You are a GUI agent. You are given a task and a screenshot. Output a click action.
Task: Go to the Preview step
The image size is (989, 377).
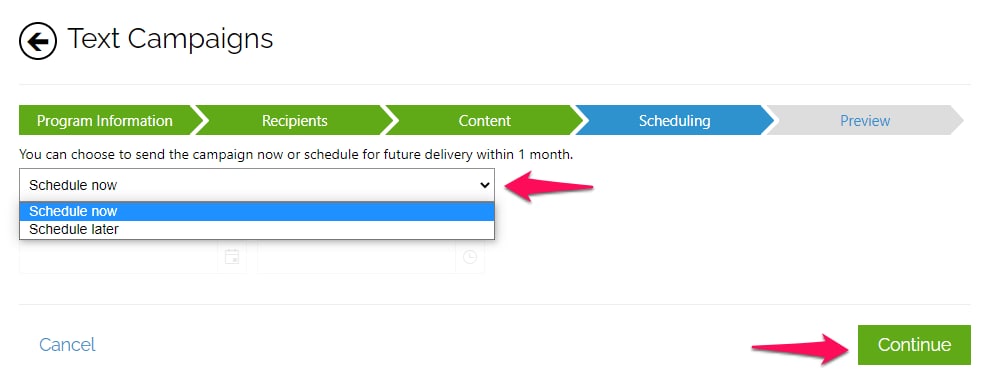point(865,120)
